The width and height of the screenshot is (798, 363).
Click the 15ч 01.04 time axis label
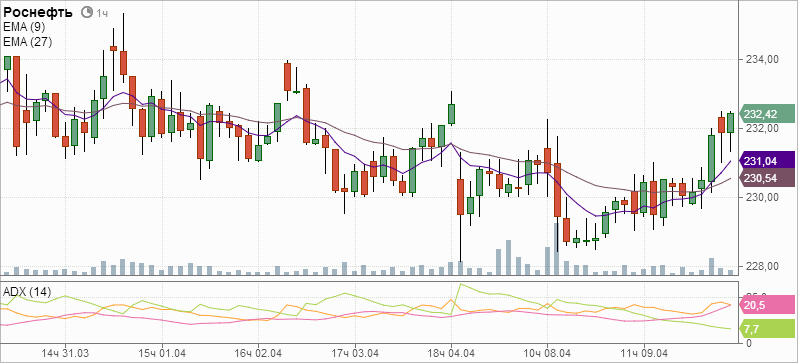161,353
